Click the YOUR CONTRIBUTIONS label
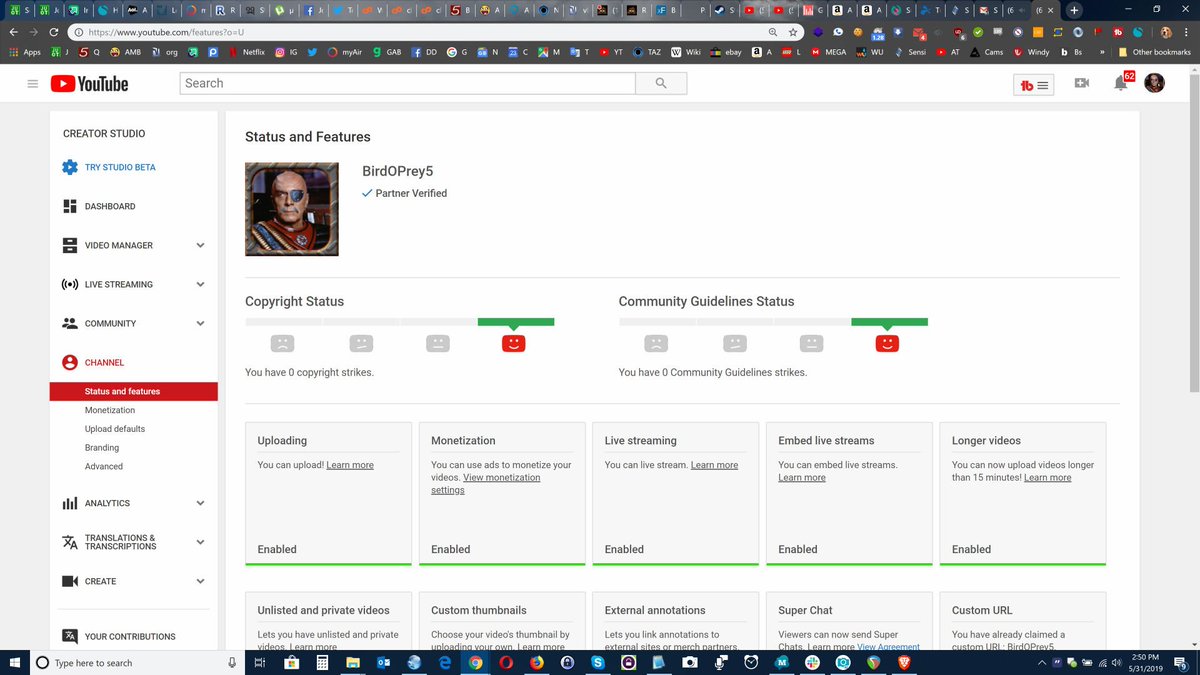 tap(130, 636)
